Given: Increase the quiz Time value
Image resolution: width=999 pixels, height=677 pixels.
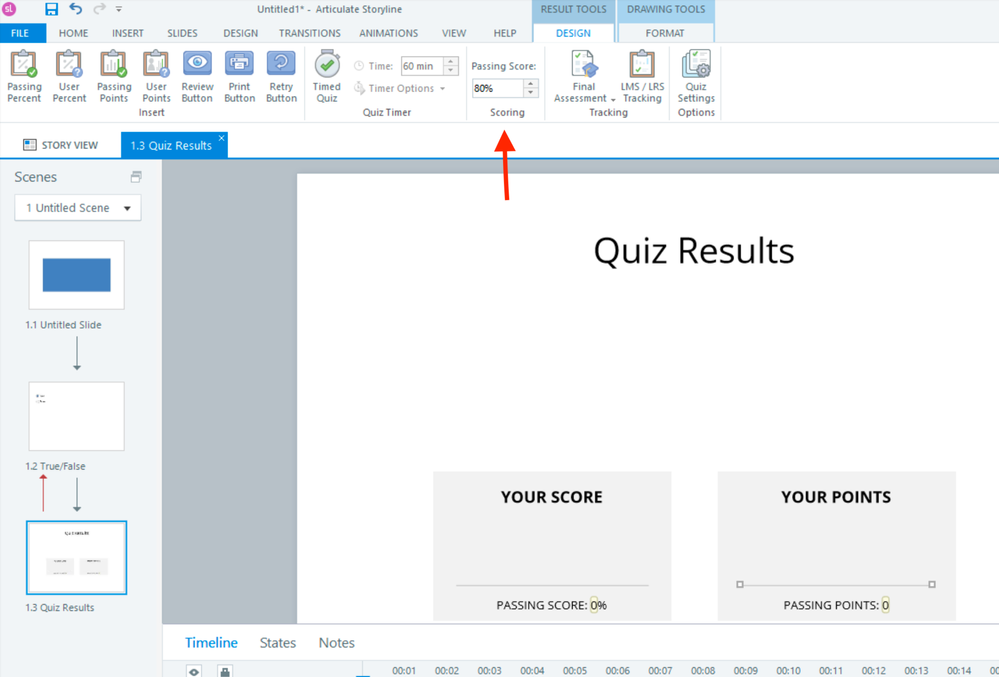Looking at the screenshot, I should click(451, 61).
